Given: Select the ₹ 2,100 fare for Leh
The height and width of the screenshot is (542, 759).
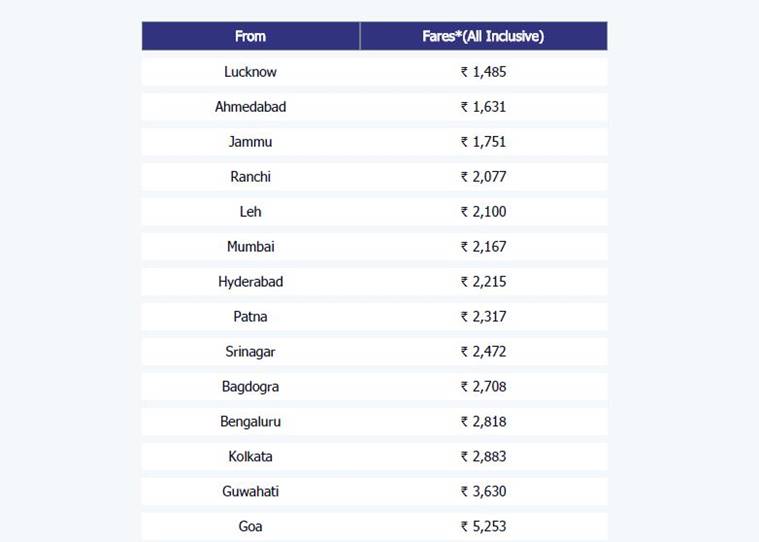Looking at the screenshot, I should [483, 212].
